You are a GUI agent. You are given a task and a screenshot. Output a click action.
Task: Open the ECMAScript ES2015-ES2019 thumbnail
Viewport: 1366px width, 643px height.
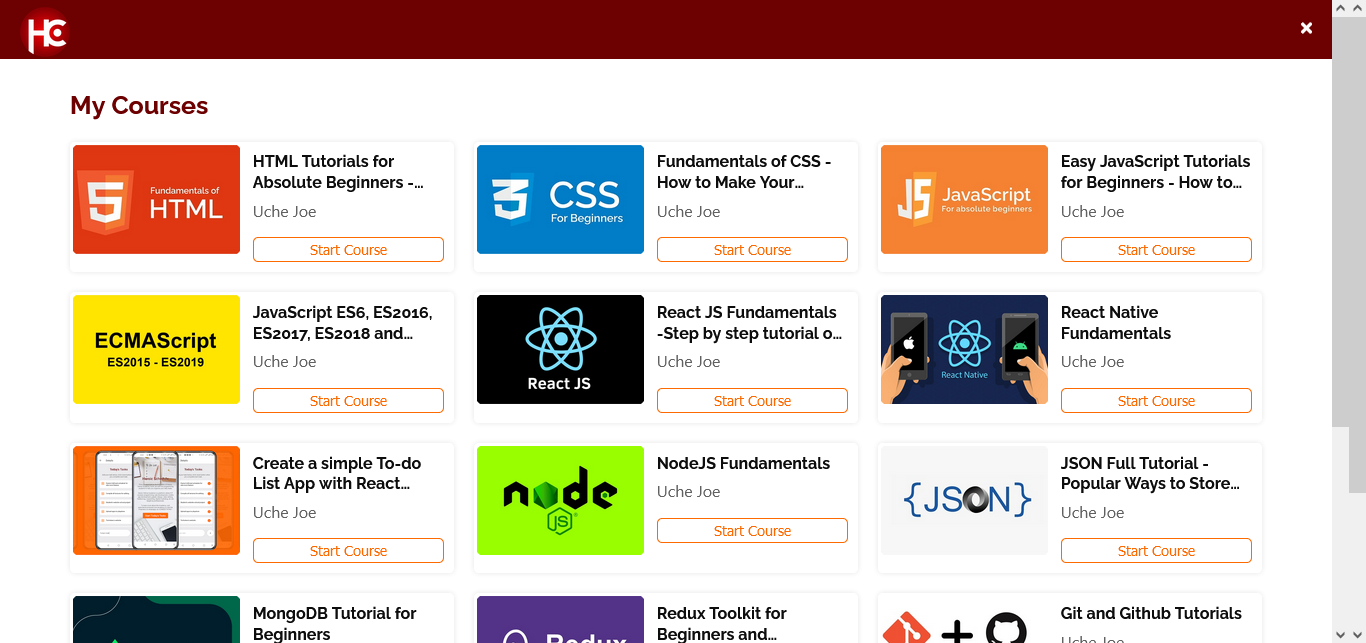click(156, 349)
